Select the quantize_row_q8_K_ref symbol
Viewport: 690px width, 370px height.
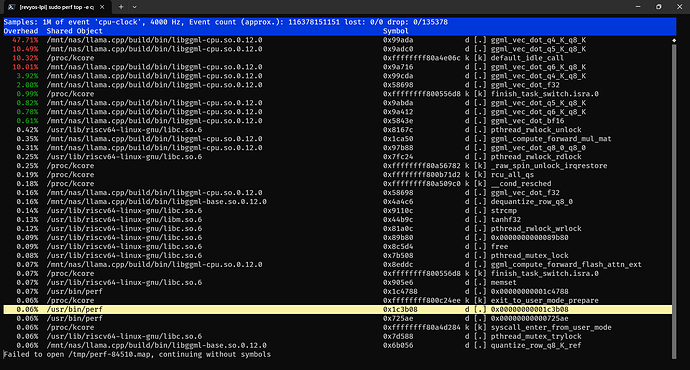tap(536, 345)
